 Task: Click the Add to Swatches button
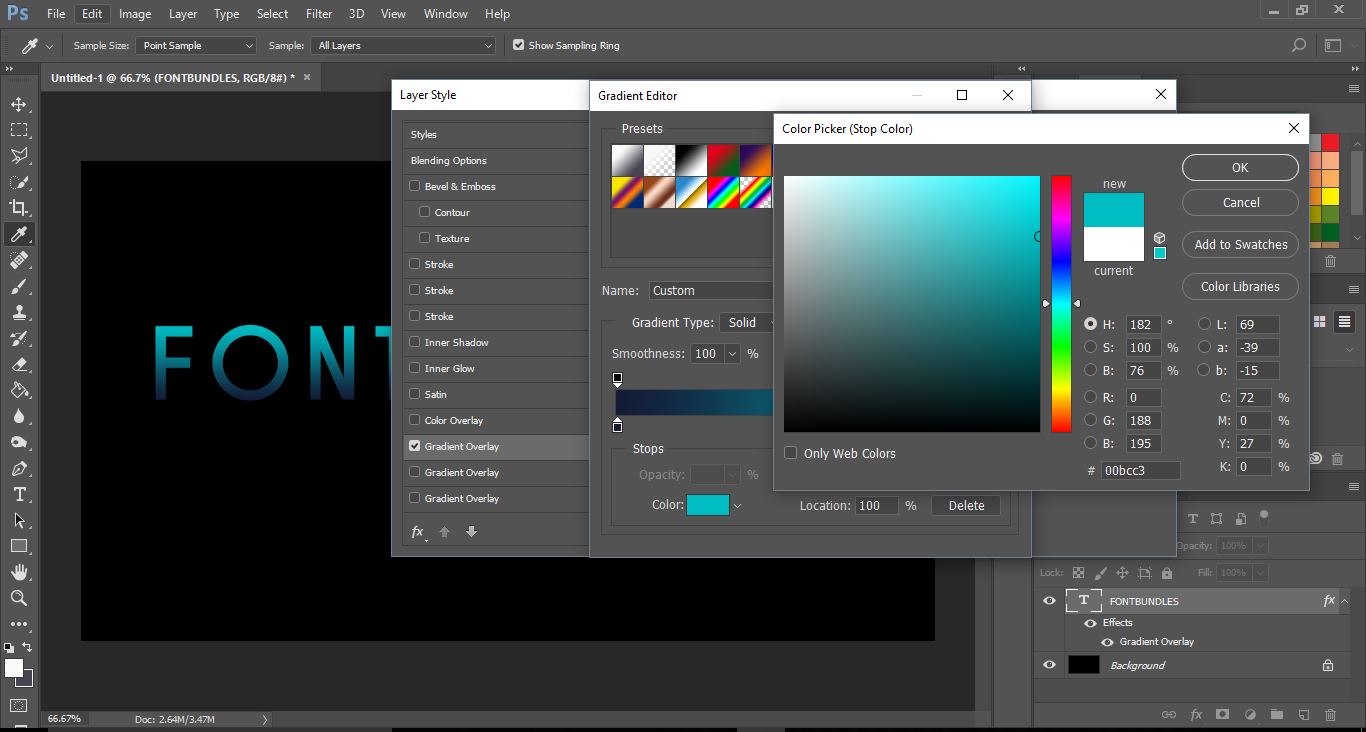(1240, 244)
